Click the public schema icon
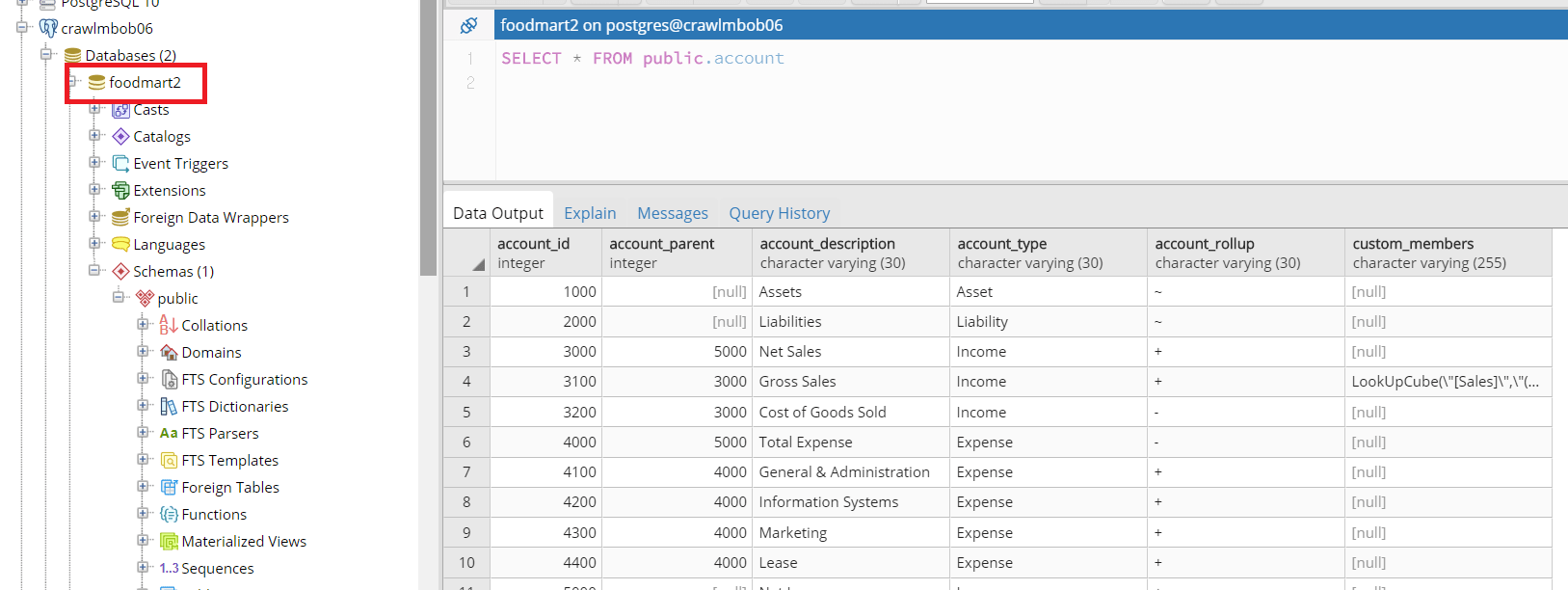 tap(145, 298)
